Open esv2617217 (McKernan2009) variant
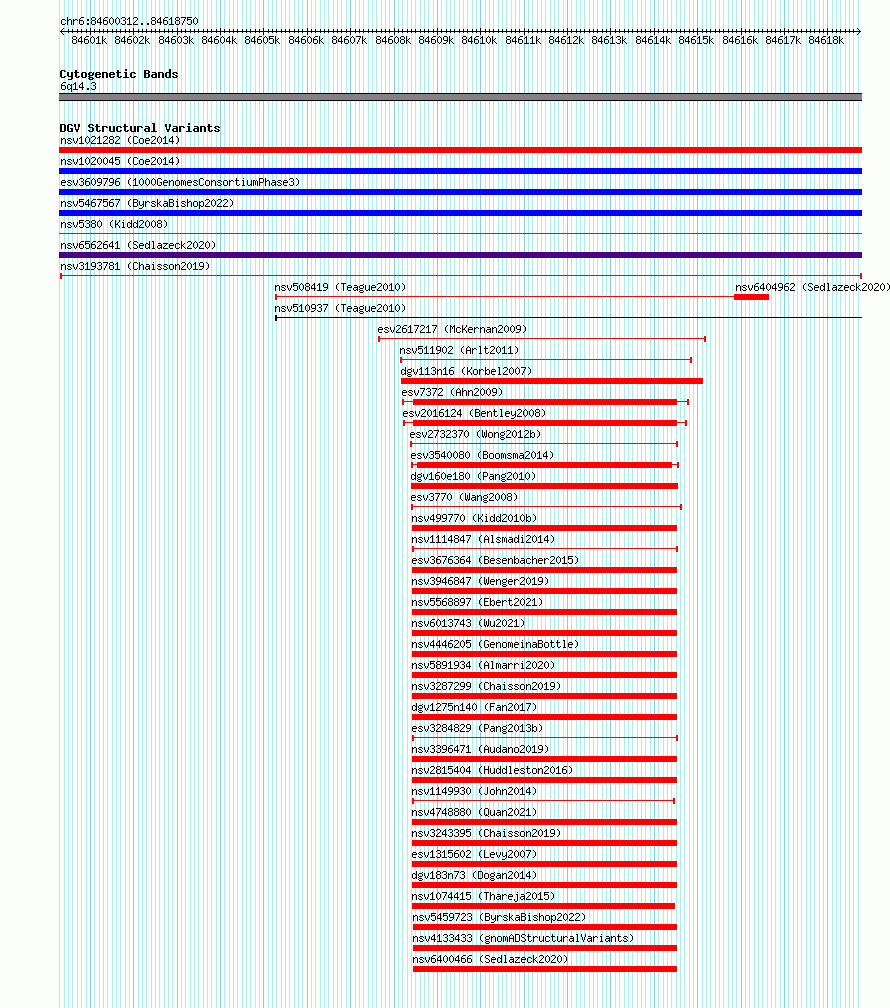This screenshot has width=890, height=1008. [x=452, y=329]
